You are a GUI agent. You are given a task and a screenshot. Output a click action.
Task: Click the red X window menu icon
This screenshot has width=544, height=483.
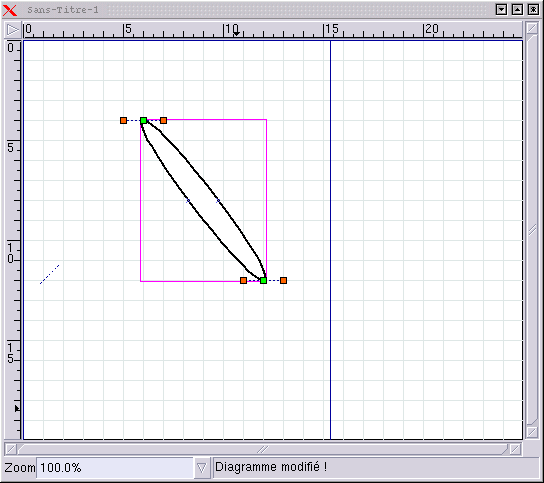click(10, 10)
